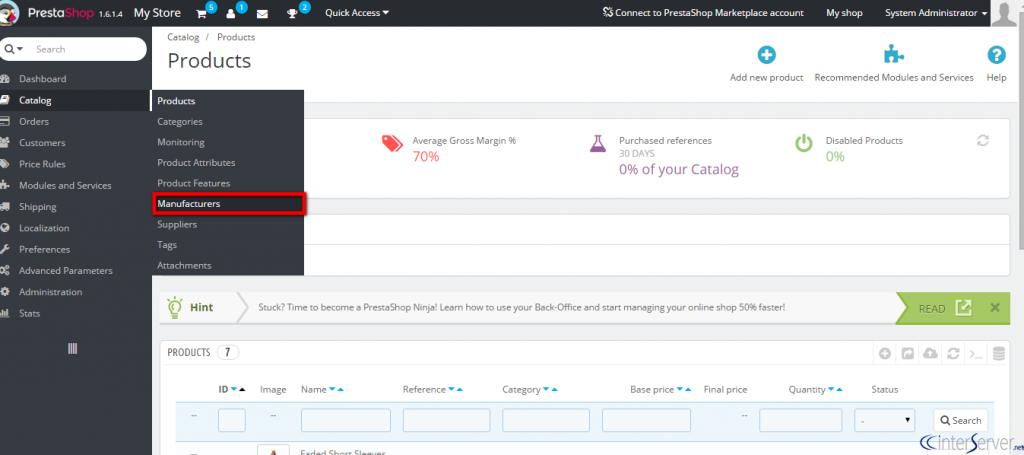This screenshot has width=1024, height=455.
Task: Focus the sidebar Search field
Action: (x=88, y=49)
